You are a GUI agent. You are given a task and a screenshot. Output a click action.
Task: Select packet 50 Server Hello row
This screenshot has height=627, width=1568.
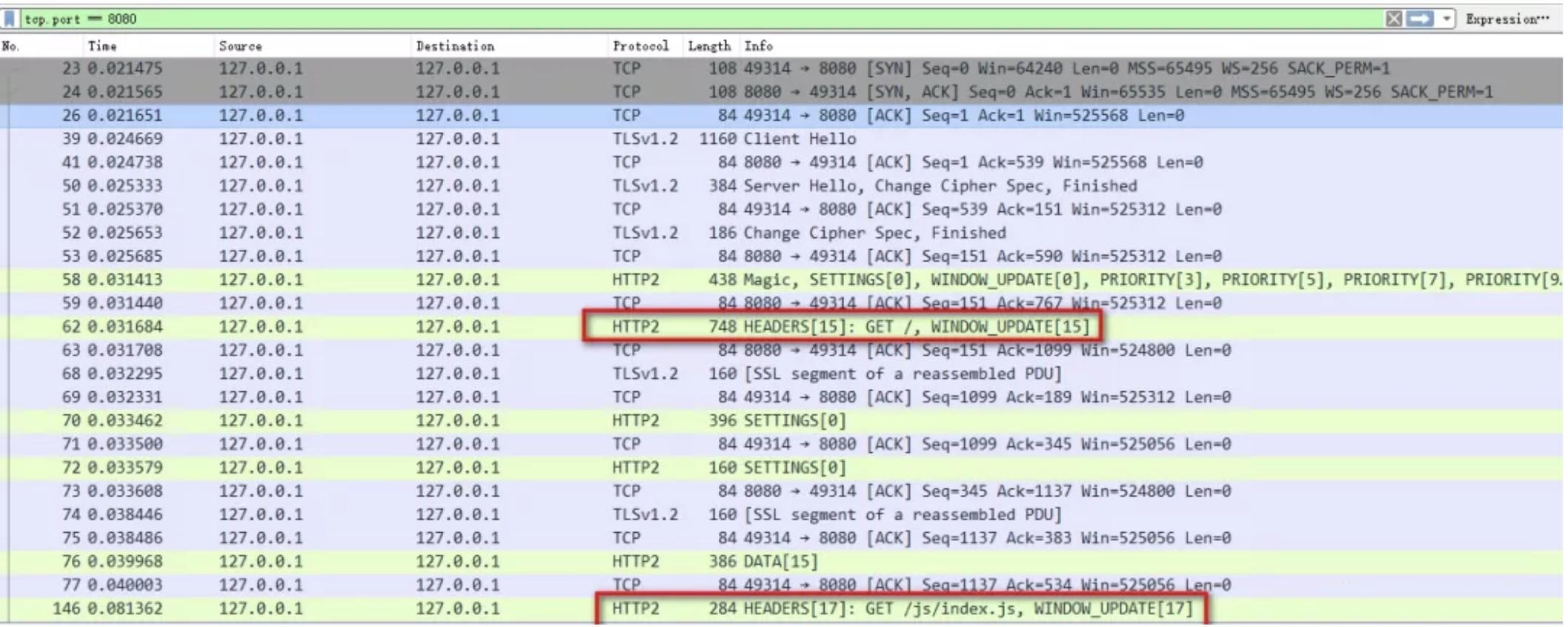click(x=782, y=186)
